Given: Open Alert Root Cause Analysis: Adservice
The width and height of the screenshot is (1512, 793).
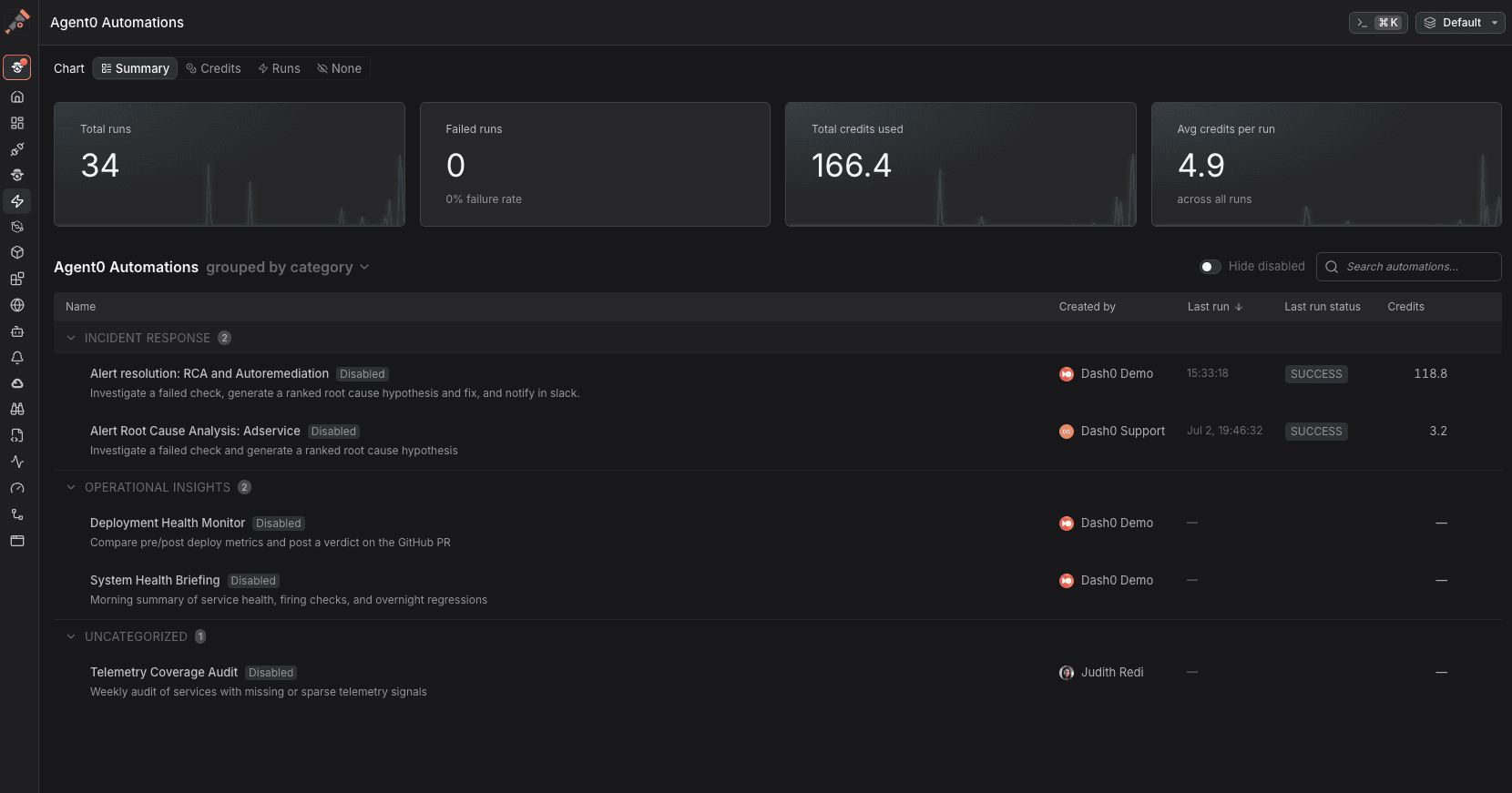Looking at the screenshot, I should tap(195, 431).
